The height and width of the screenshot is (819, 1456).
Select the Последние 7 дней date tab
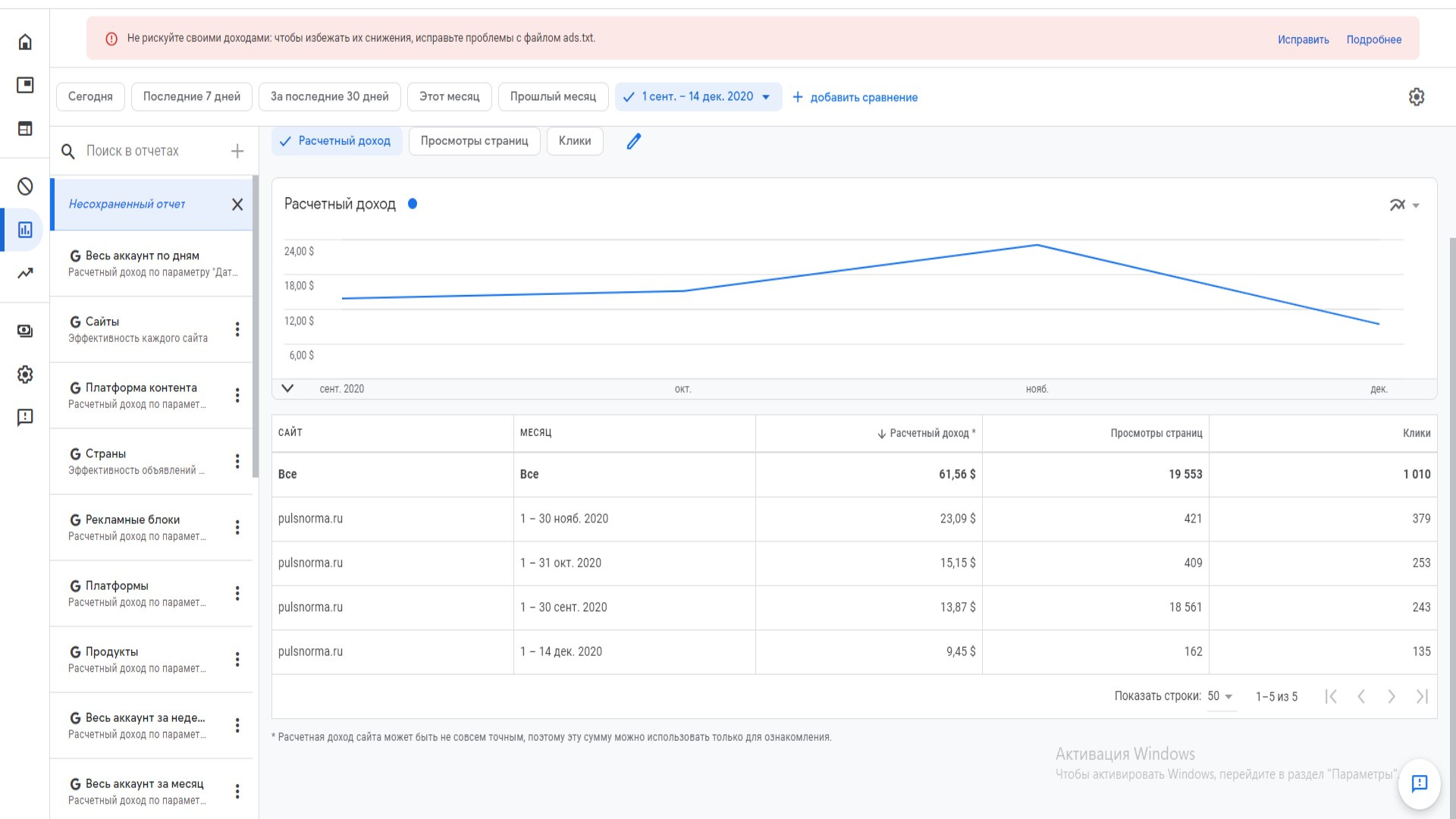(x=191, y=97)
